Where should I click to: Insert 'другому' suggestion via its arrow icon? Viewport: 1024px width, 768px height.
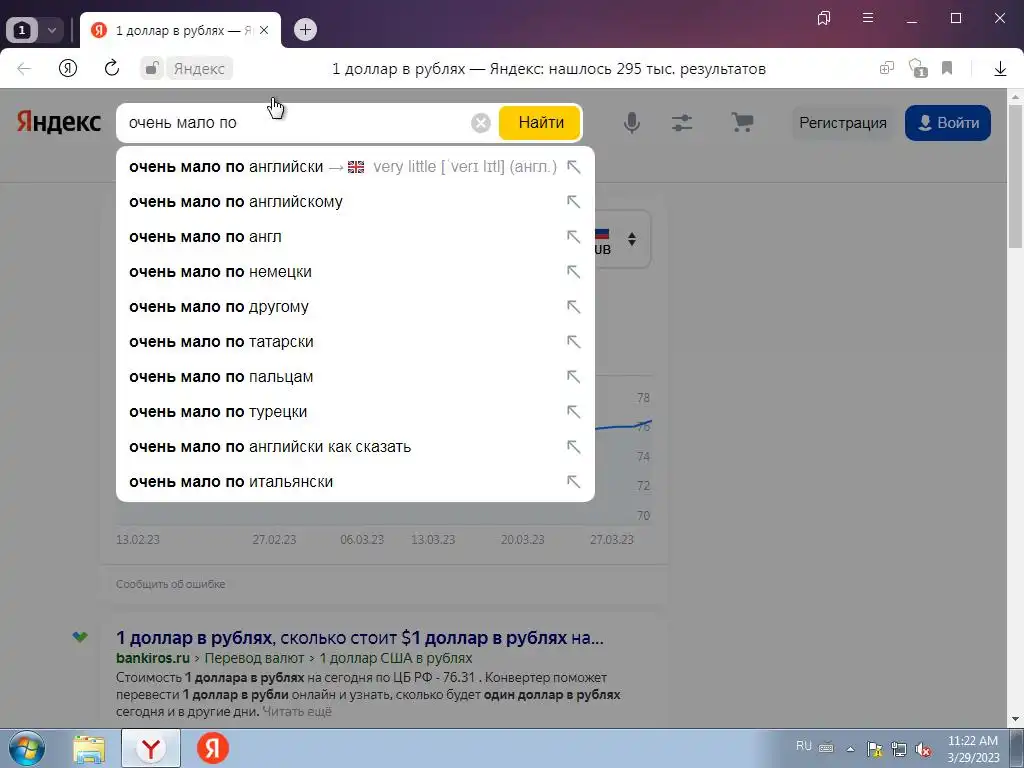(573, 307)
